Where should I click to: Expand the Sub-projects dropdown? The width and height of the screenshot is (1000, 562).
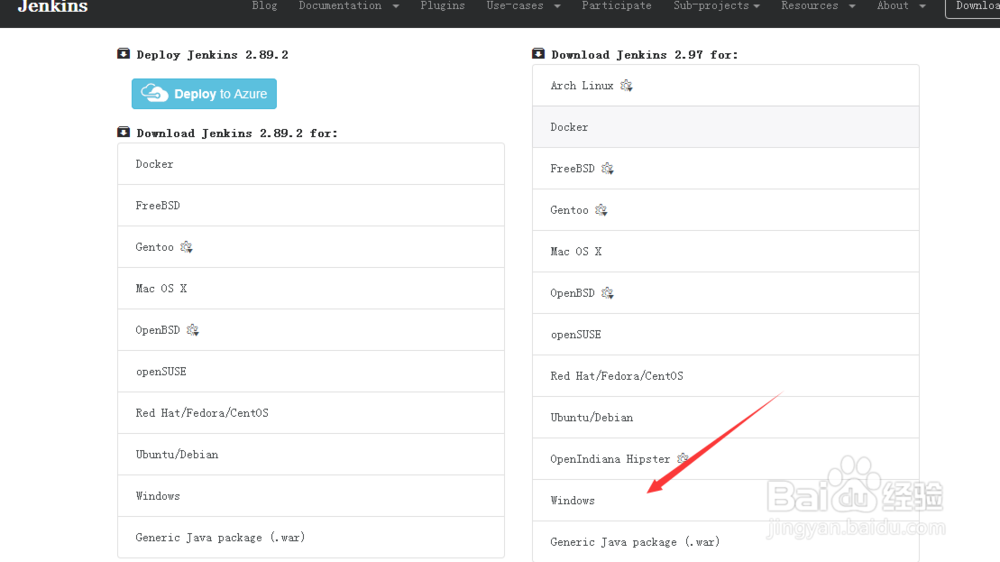[716, 6]
